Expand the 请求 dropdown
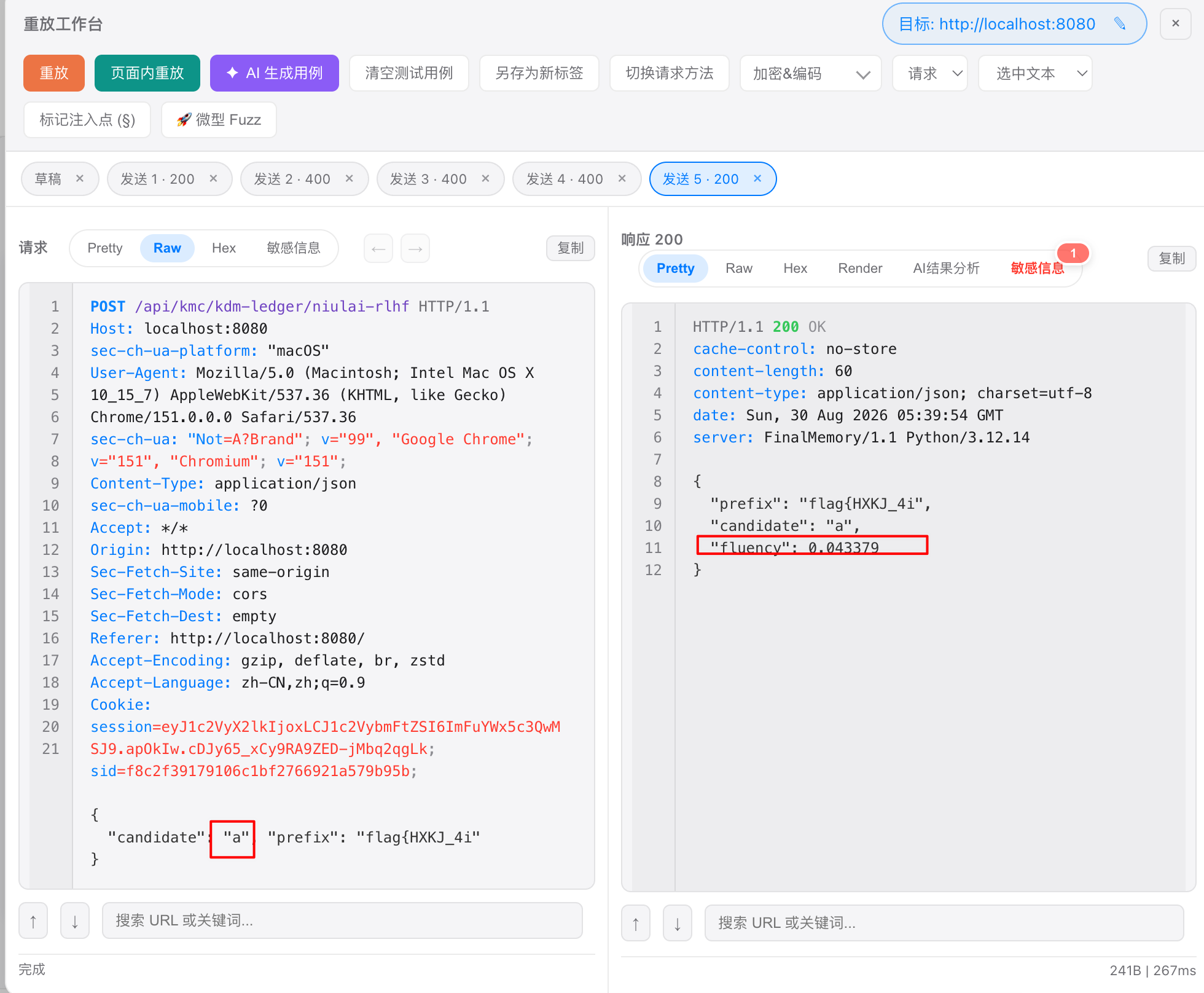The height and width of the screenshot is (993, 1204). (x=930, y=73)
